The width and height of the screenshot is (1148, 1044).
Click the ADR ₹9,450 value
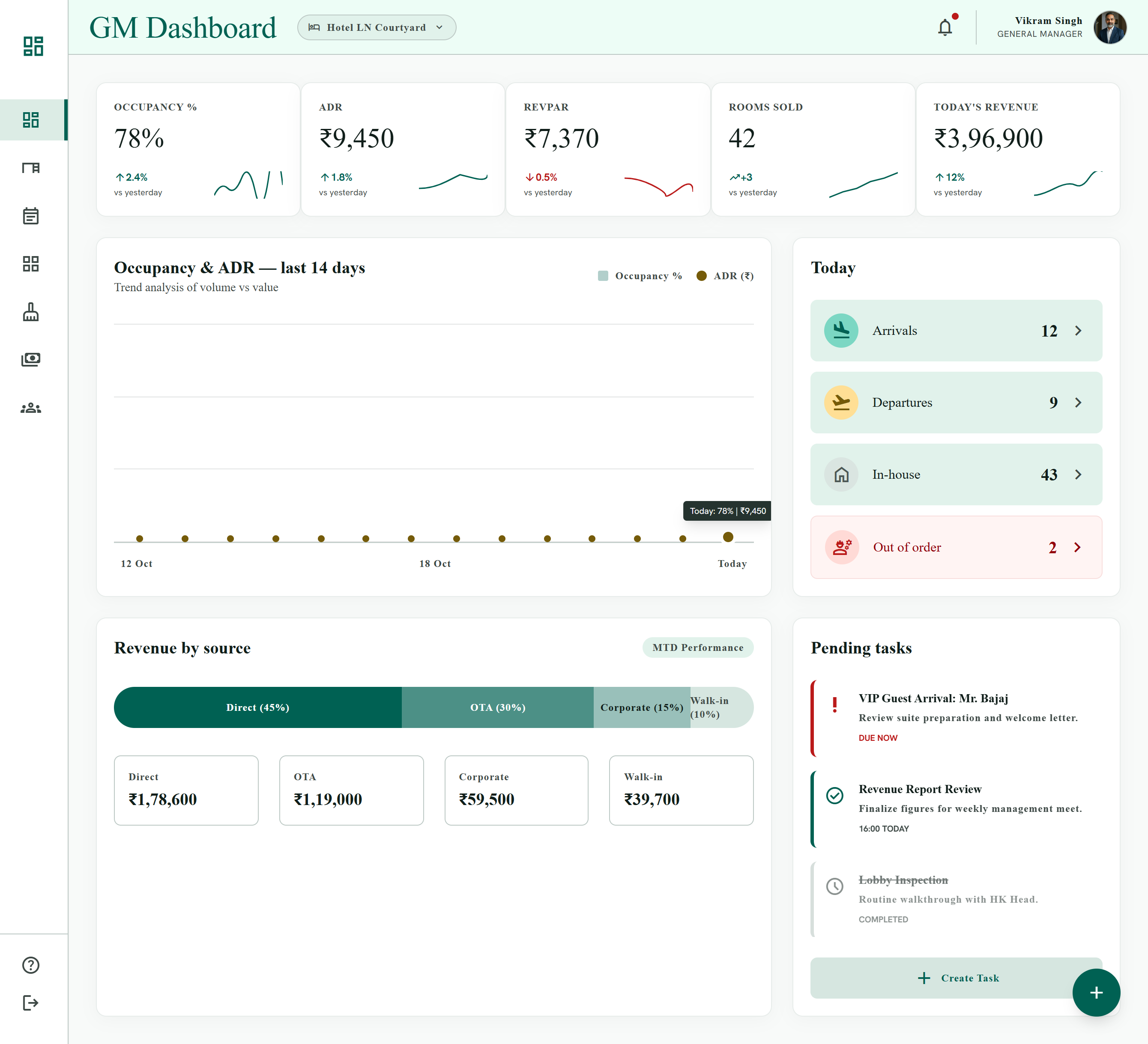click(356, 138)
